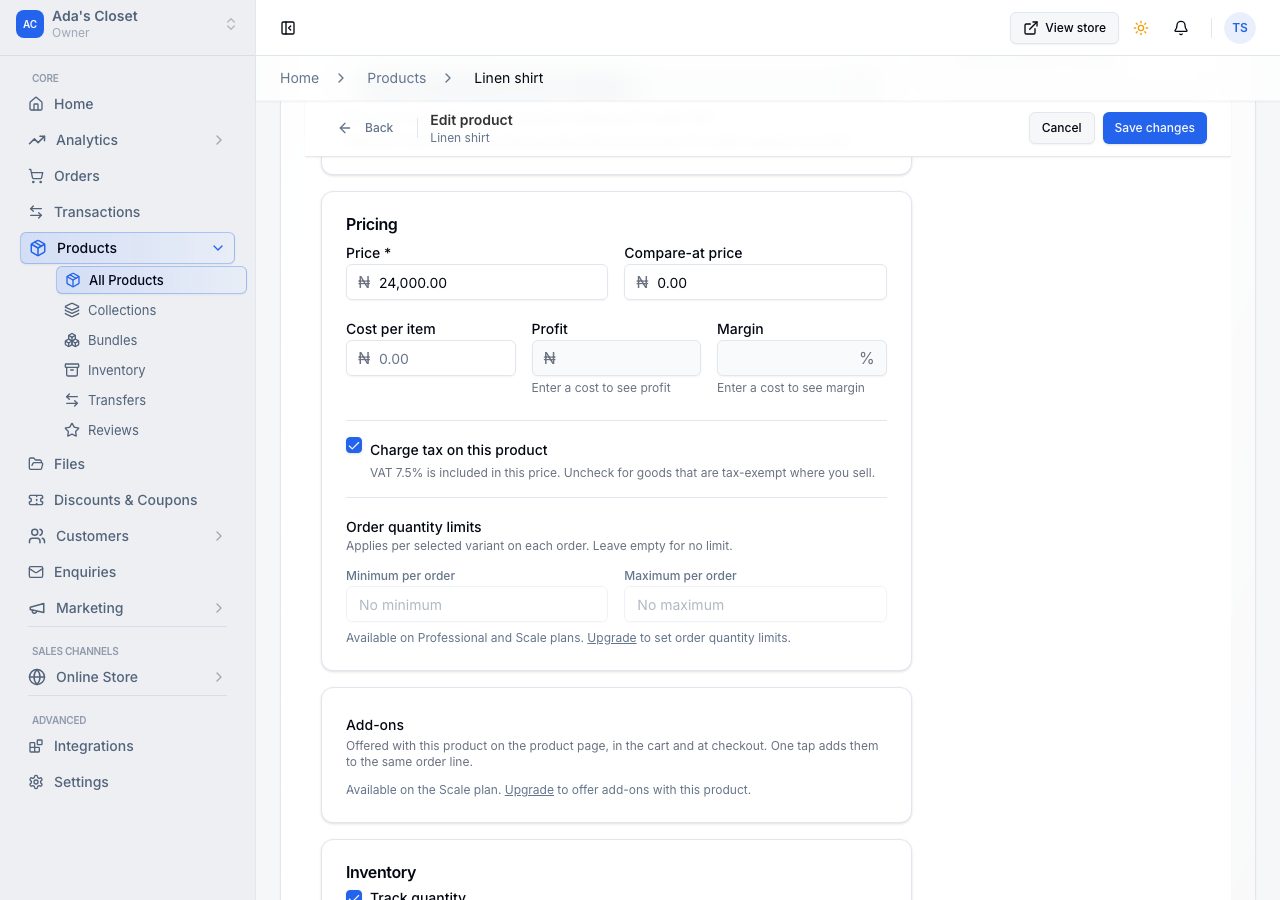Click the Home house icon in sidebar
Image resolution: width=1280 pixels, height=900 pixels.
pos(36,104)
